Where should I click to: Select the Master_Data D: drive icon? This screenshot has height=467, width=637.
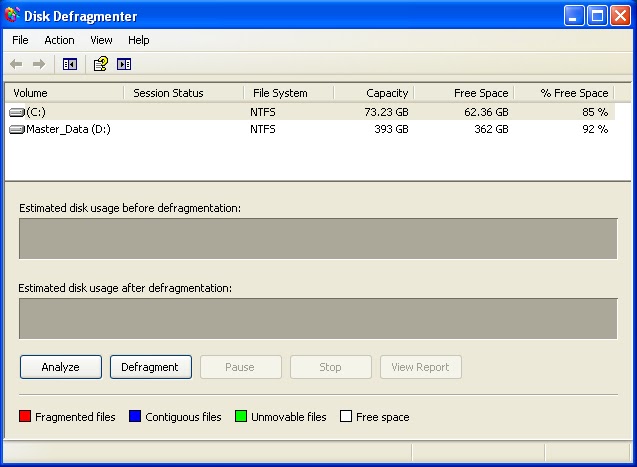[17, 130]
